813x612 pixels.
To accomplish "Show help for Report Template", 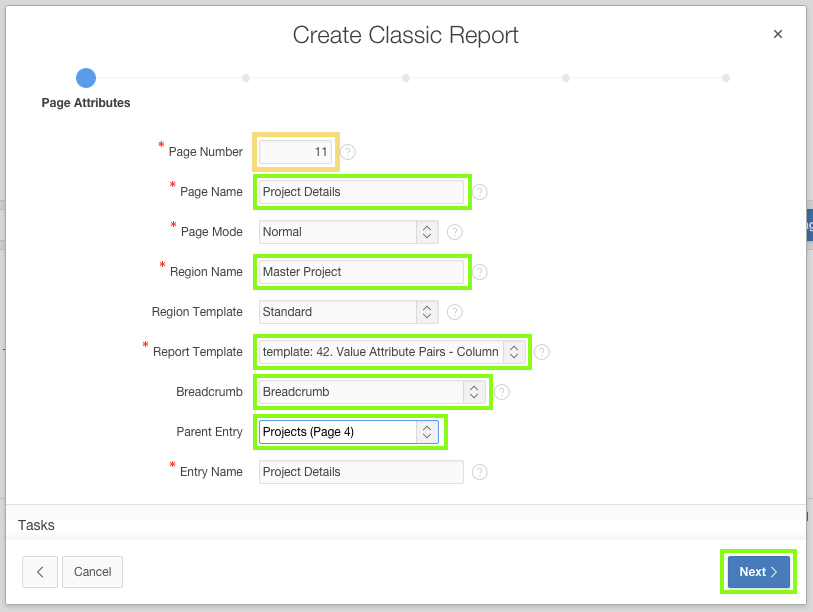I will click(x=542, y=352).
